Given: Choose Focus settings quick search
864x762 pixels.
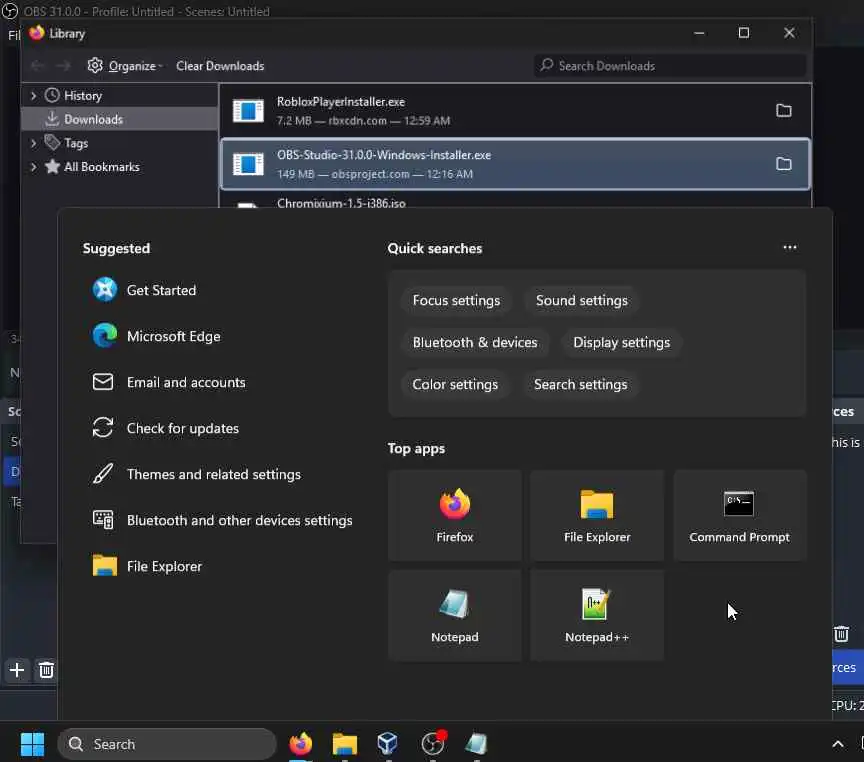Looking at the screenshot, I should pyautogui.click(x=456, y=300).
